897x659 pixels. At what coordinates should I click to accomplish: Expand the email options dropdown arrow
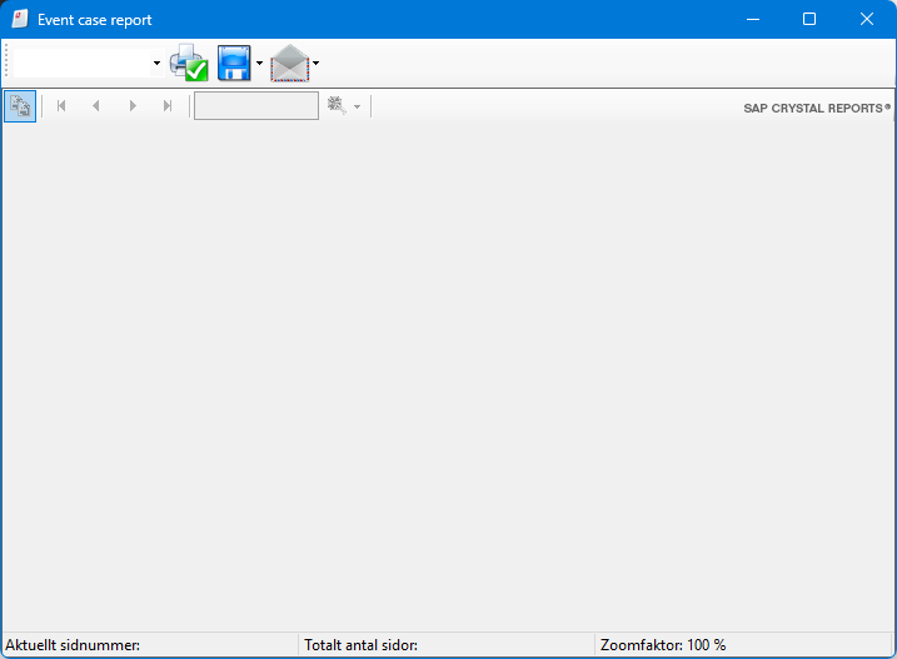tap(316, 63)
